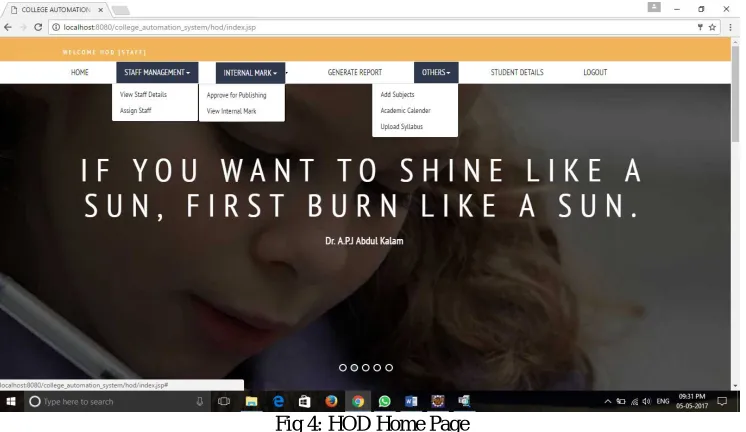Open Chrome three-dot menu
746x432 pixels.
tap(730, 27)
